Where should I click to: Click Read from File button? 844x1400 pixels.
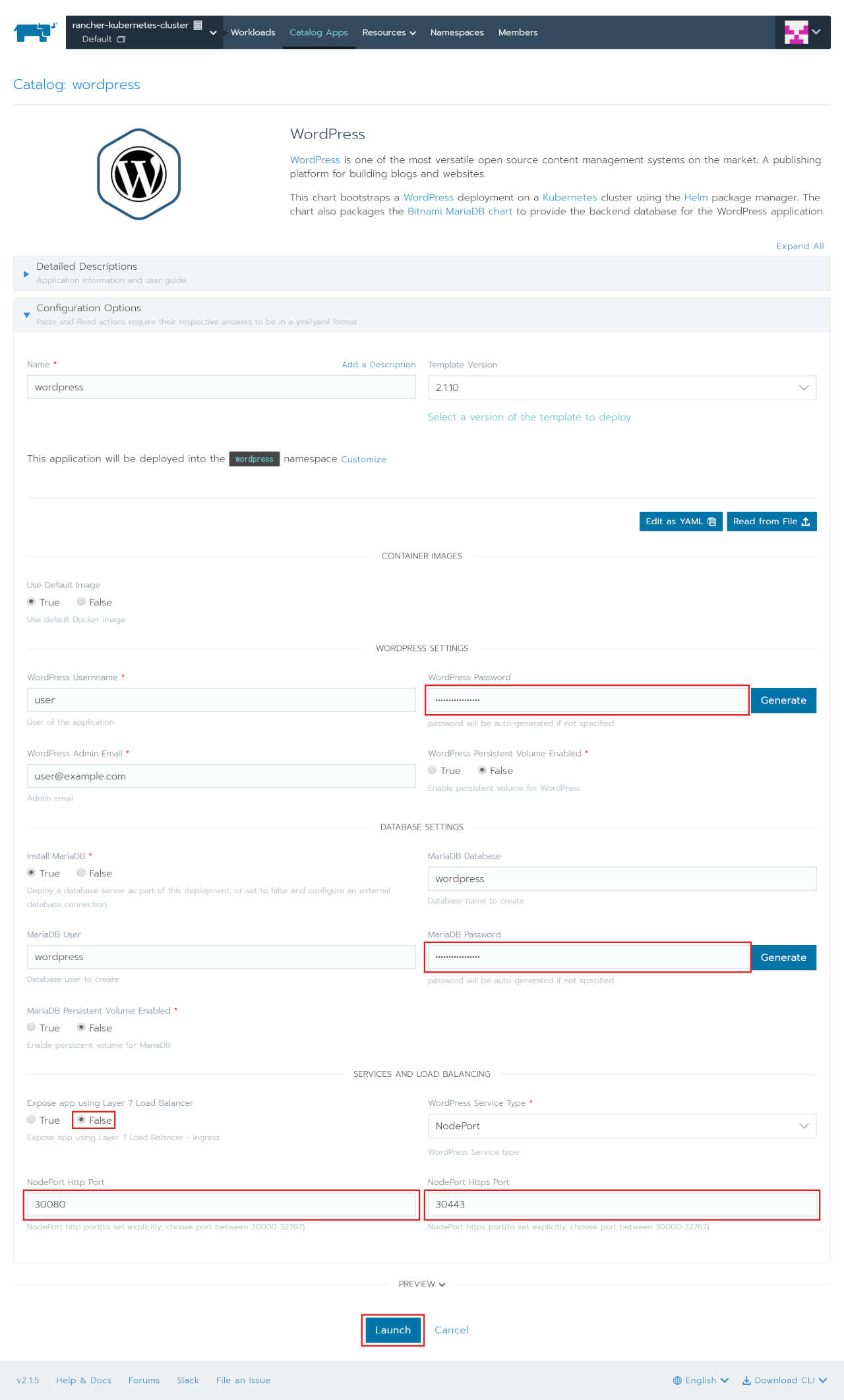pos(771,521)
